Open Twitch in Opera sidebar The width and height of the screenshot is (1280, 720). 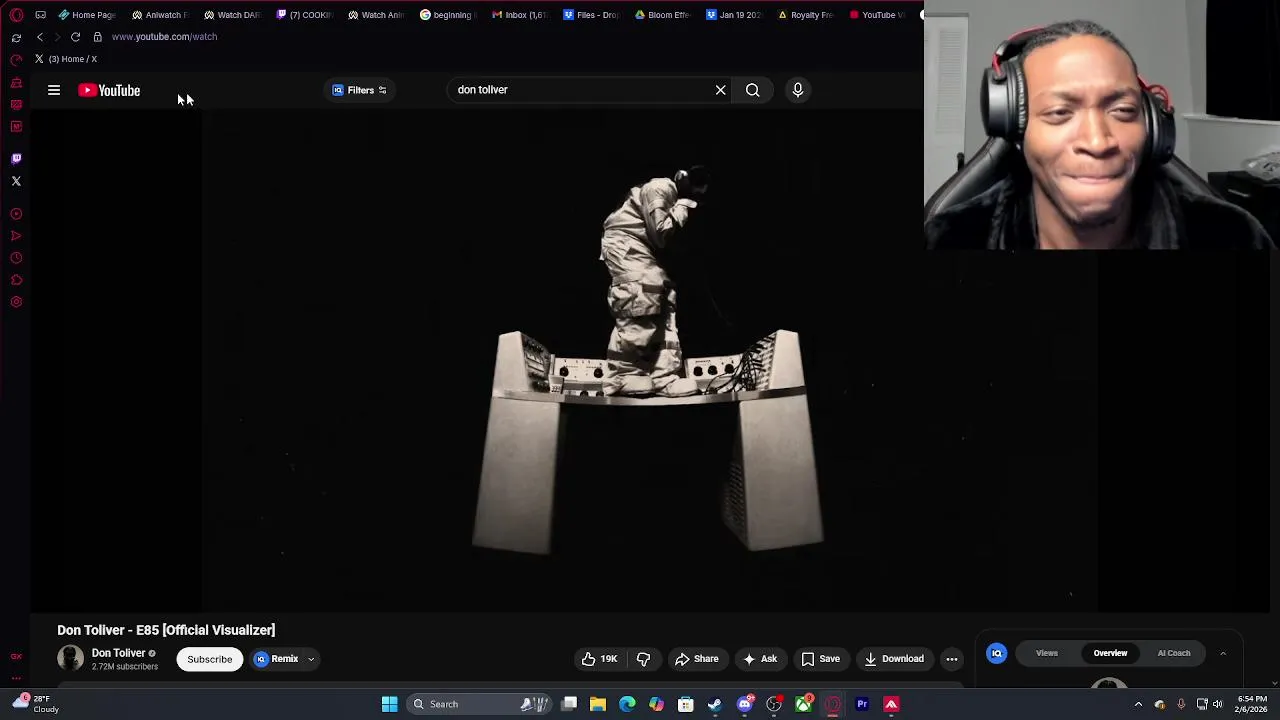[16, 158]
